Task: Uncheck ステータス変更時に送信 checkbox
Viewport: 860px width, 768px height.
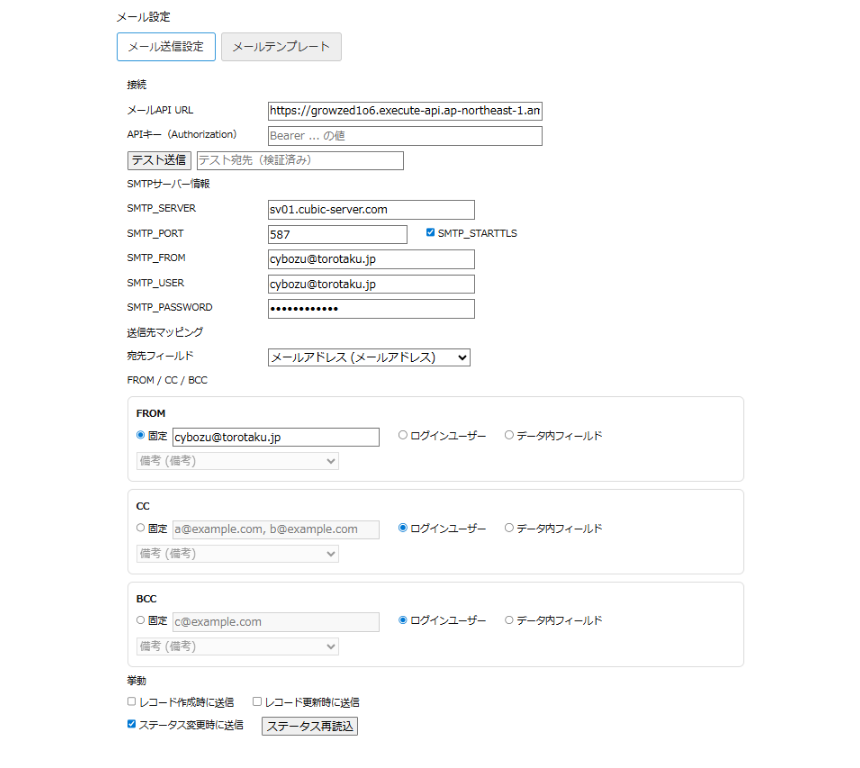Action: point(132,725)
